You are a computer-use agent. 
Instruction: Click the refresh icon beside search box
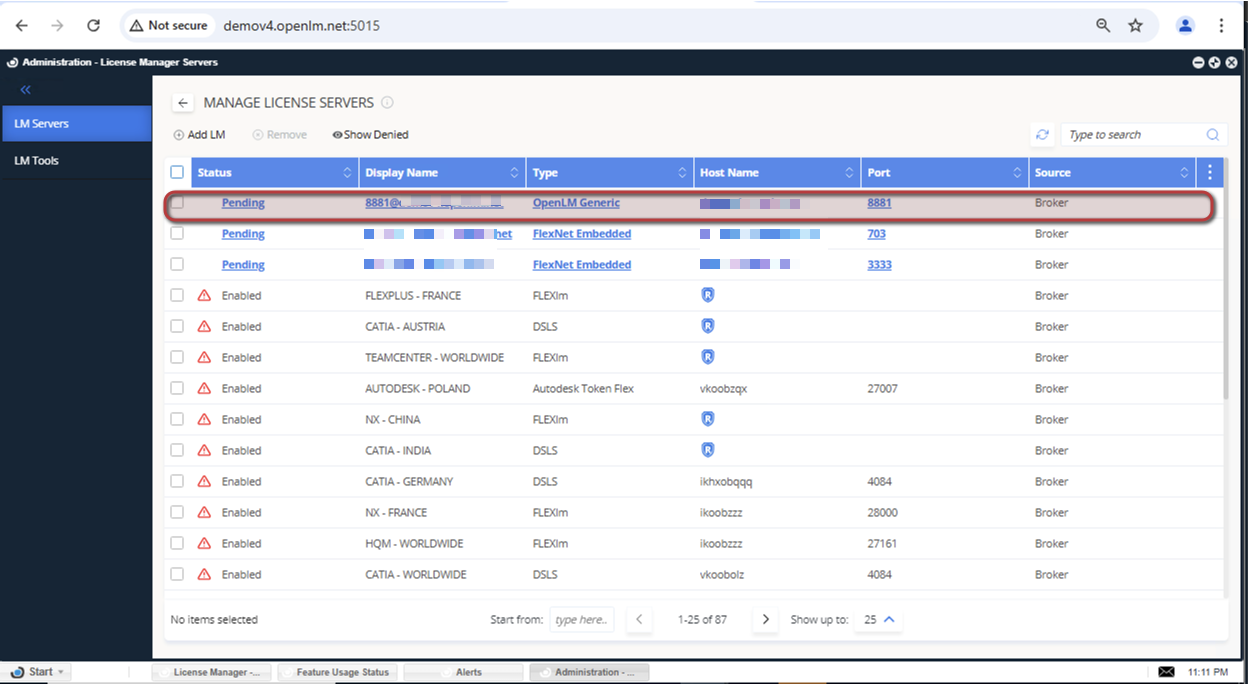[1042, 135]
